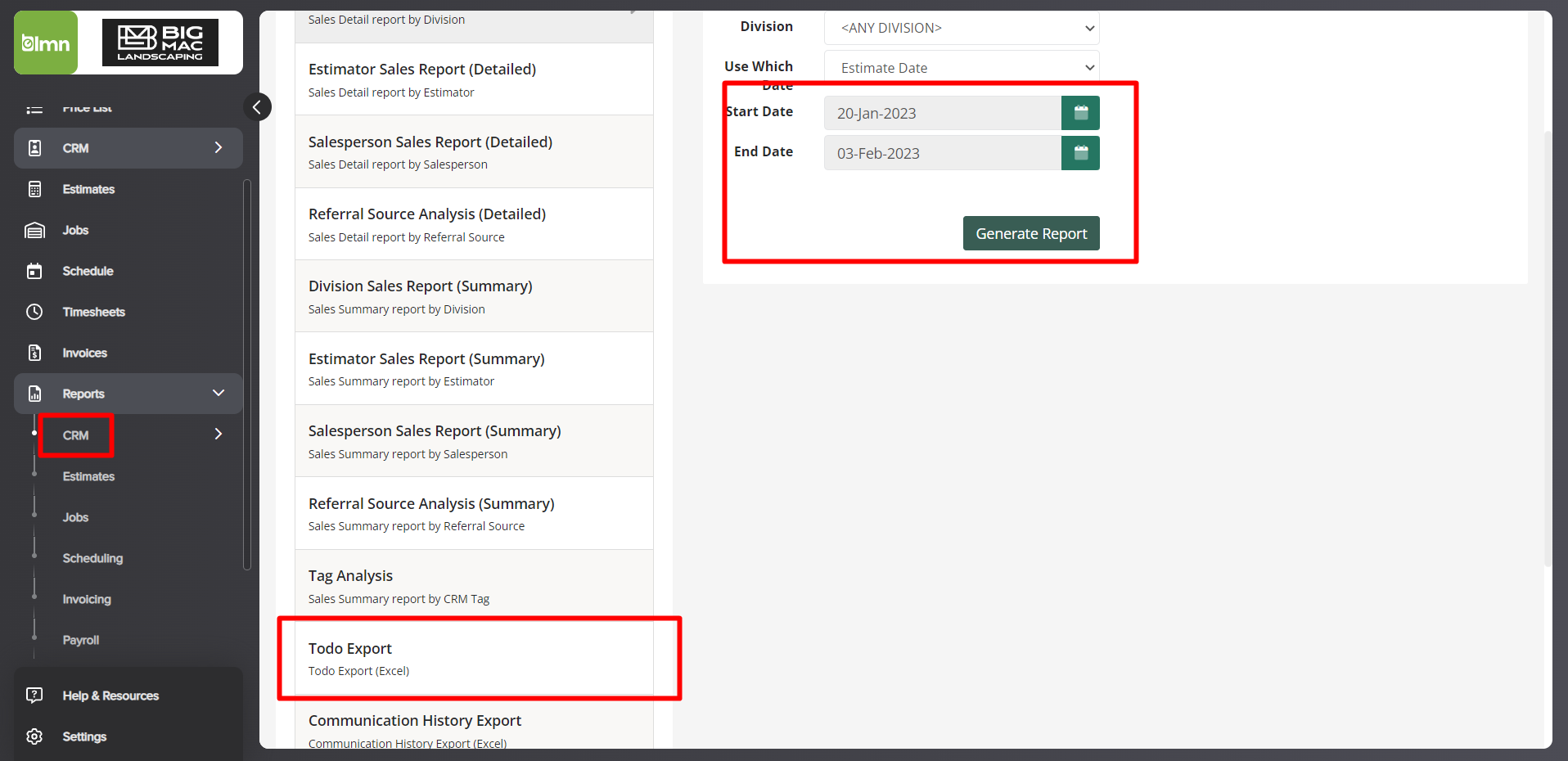Click the Generate Report button
This screenshot has height=761, width=1568.
point(1031,233)
